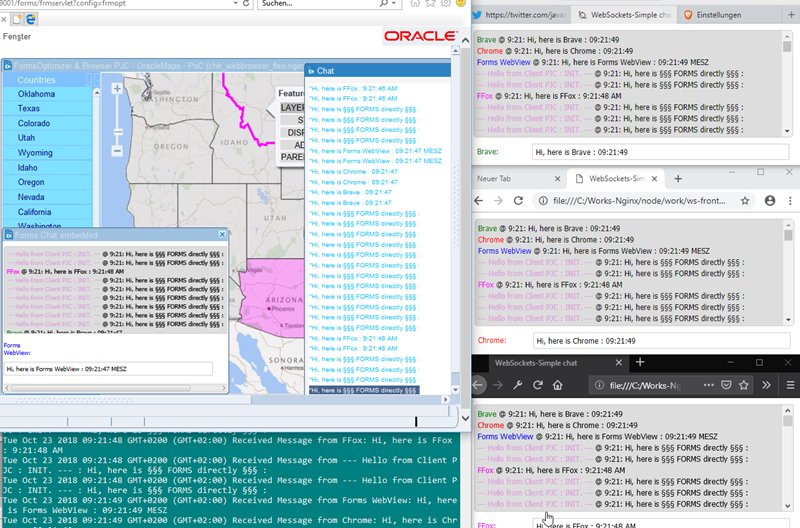Viewport: 800px width, 528px height.
Task: Open the Firefox hamburger menu
Action: click(790, 385)
